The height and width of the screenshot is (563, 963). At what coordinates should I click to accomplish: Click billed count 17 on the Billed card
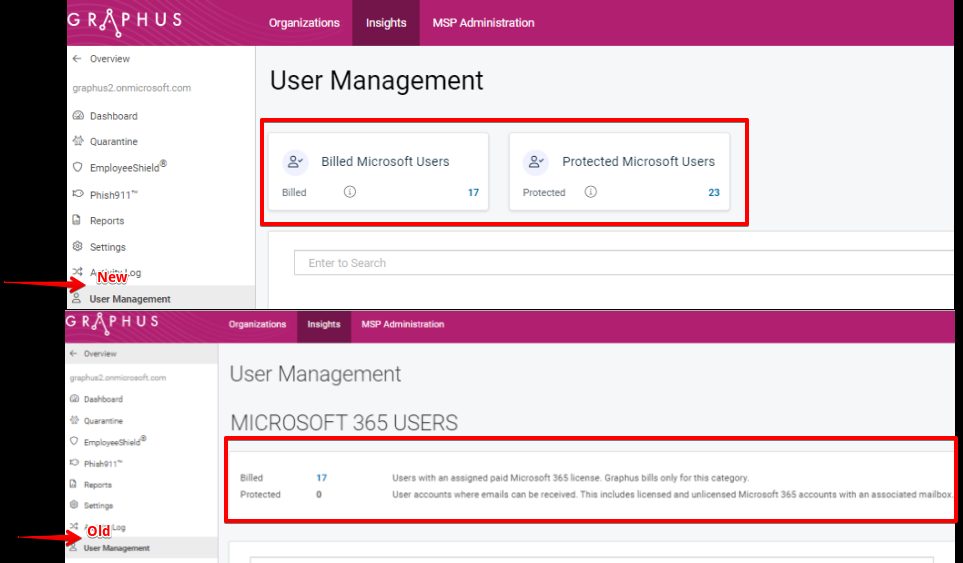[x=473, y=192]
